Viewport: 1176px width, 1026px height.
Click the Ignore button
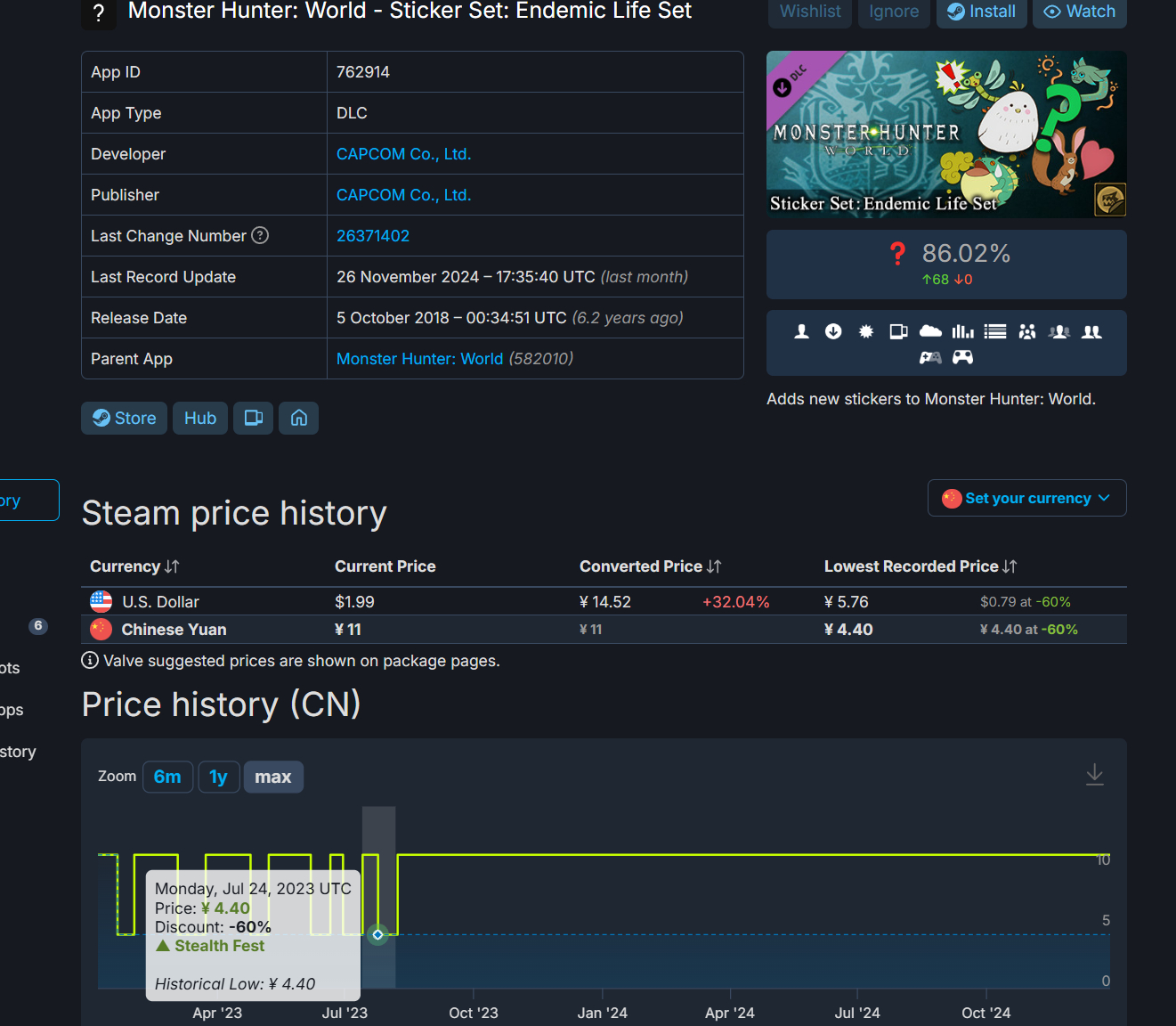coord(894,12)
